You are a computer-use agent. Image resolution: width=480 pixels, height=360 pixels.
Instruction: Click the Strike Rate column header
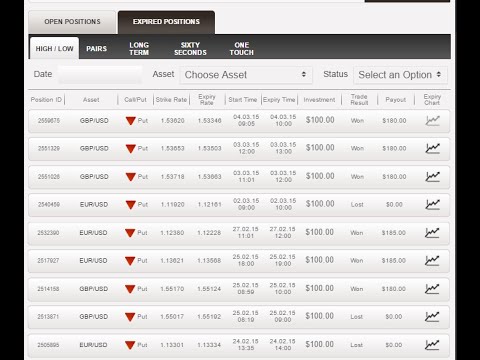[171, 100]
